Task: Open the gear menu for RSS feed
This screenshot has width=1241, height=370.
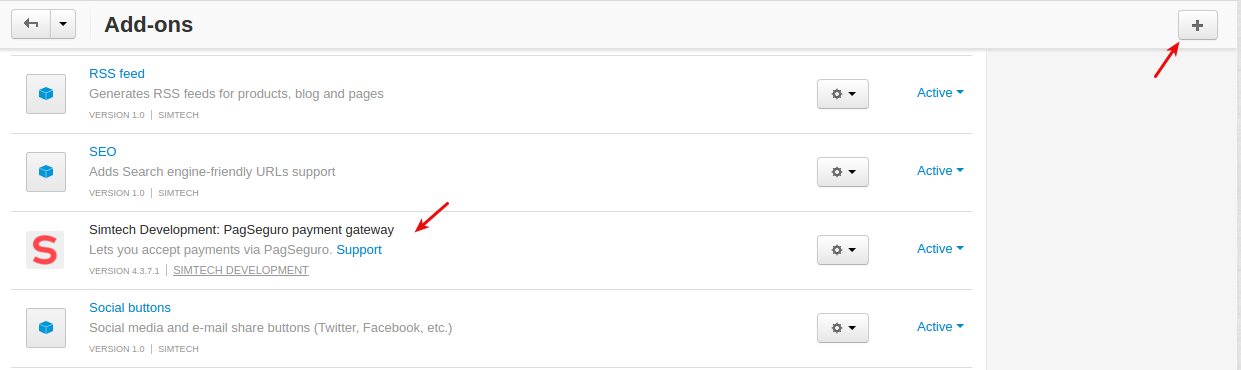Action: [x=842, y=93]
